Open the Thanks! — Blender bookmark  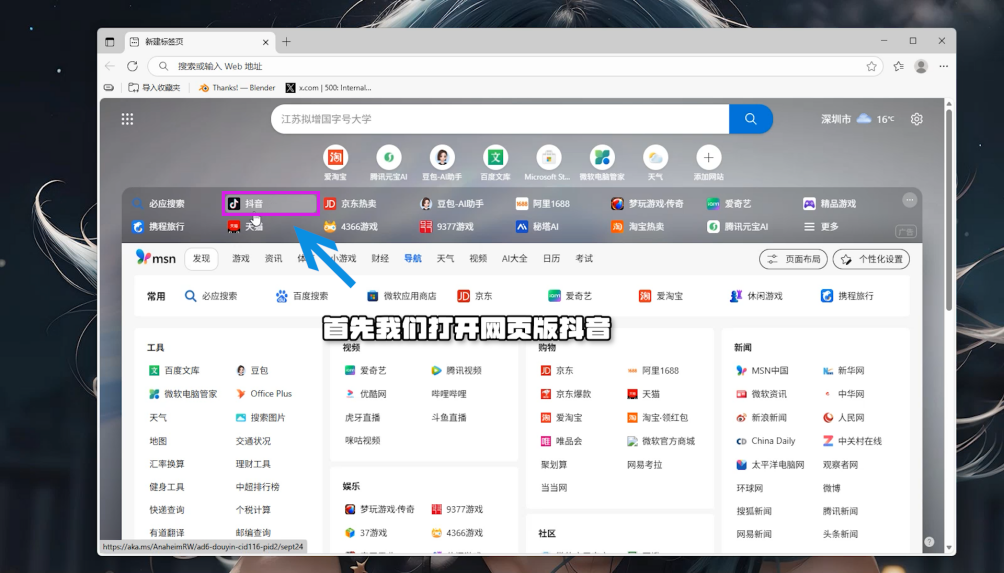237,88
